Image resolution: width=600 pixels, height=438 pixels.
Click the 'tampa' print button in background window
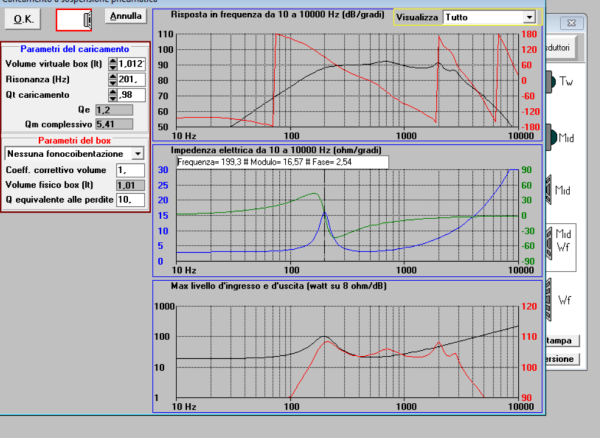point(562,340)
